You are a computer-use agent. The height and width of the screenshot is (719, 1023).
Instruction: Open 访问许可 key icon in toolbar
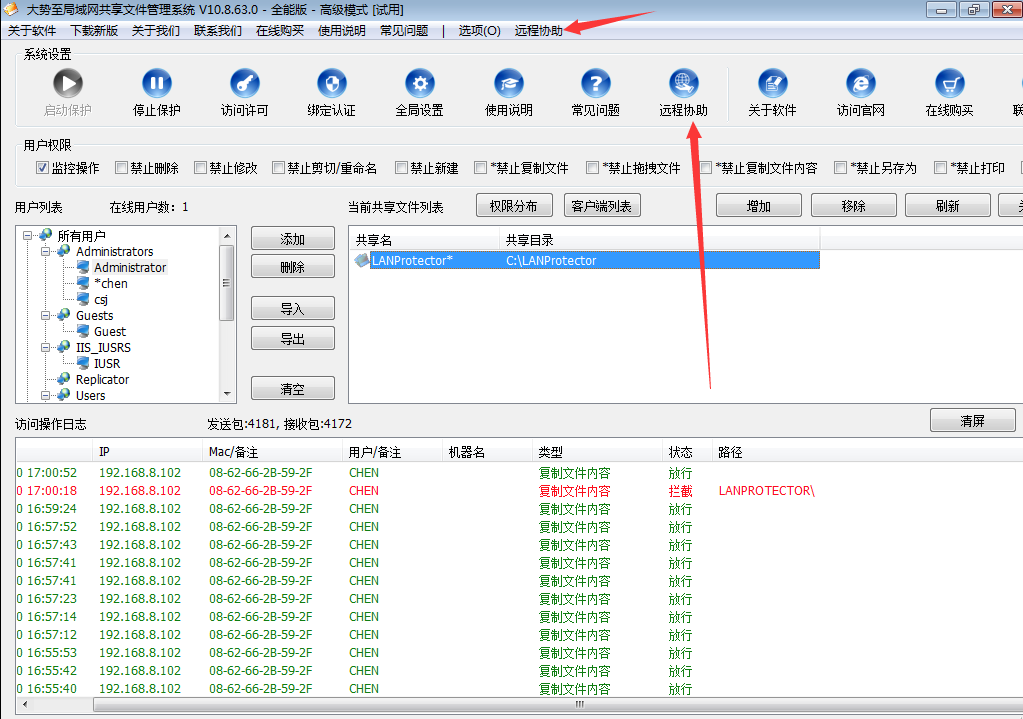244,84
